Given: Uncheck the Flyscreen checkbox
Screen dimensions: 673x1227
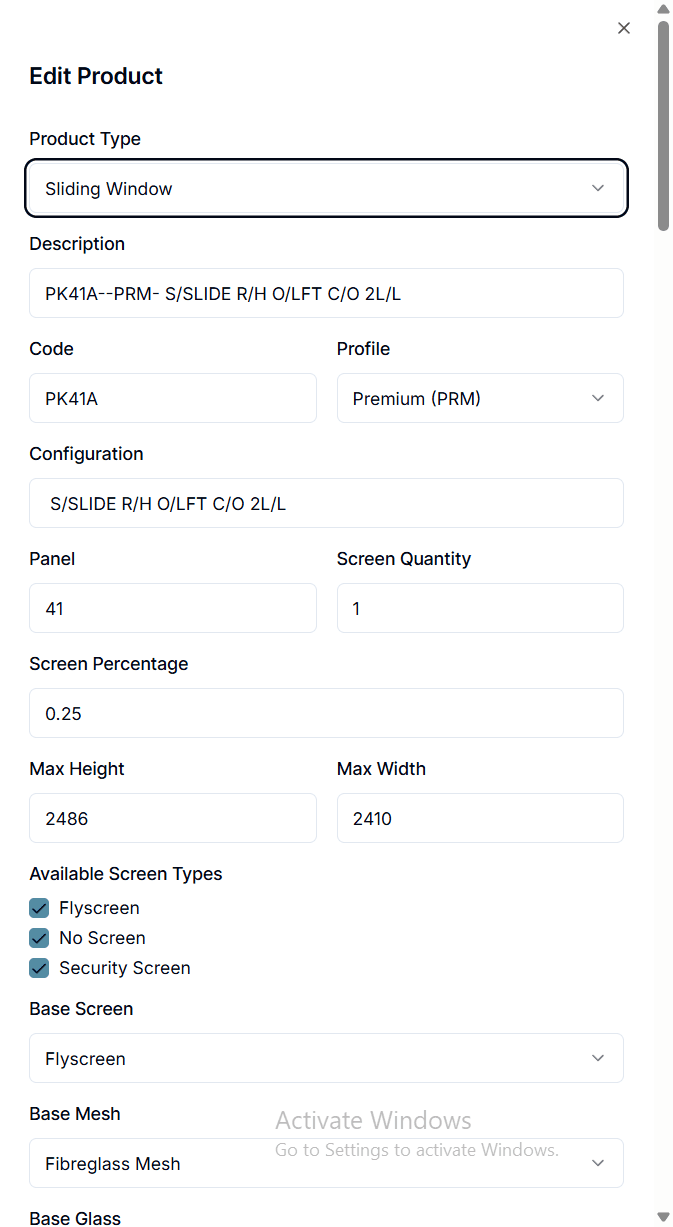Looking at the screenshot, I should [x=39, y=908].
